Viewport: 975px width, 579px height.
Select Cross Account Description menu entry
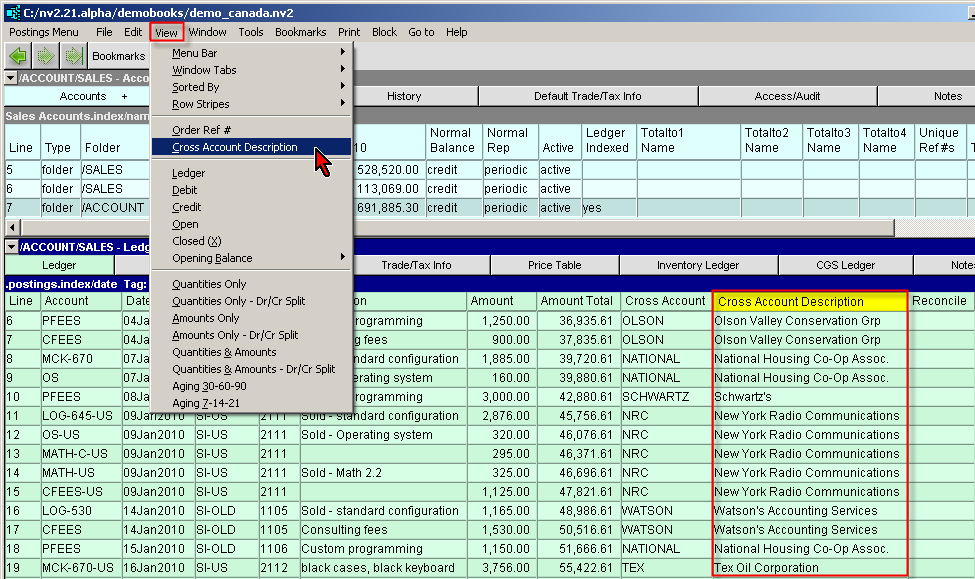coord(235,147)
